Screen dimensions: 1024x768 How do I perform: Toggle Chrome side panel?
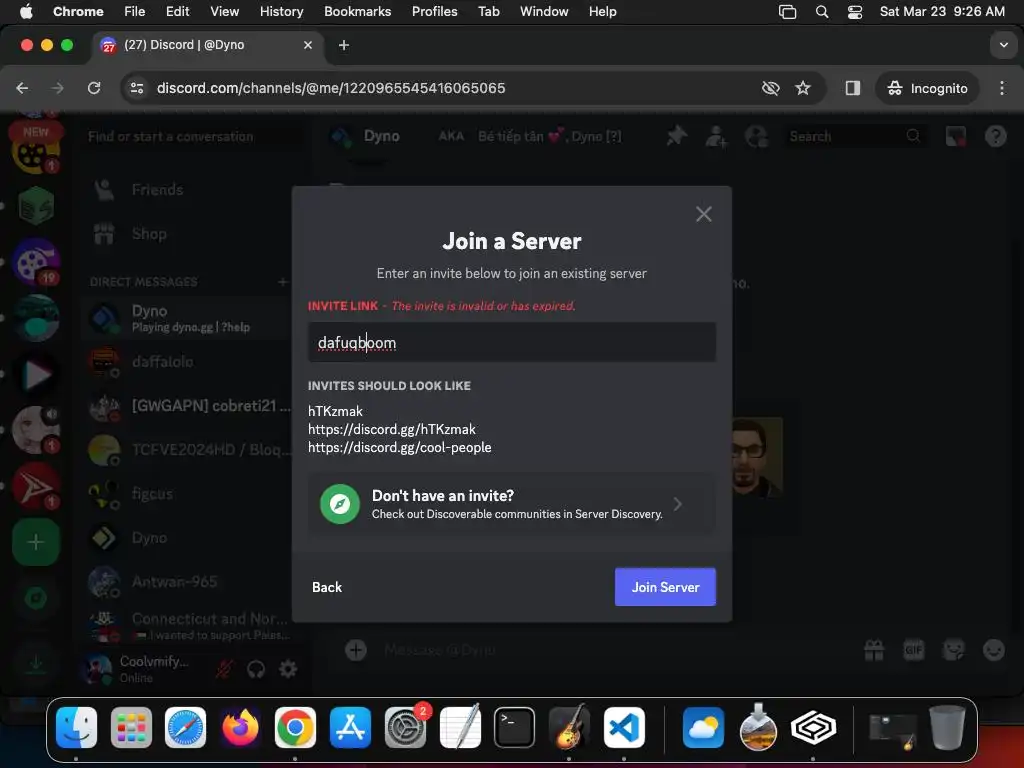coord(852,88)
